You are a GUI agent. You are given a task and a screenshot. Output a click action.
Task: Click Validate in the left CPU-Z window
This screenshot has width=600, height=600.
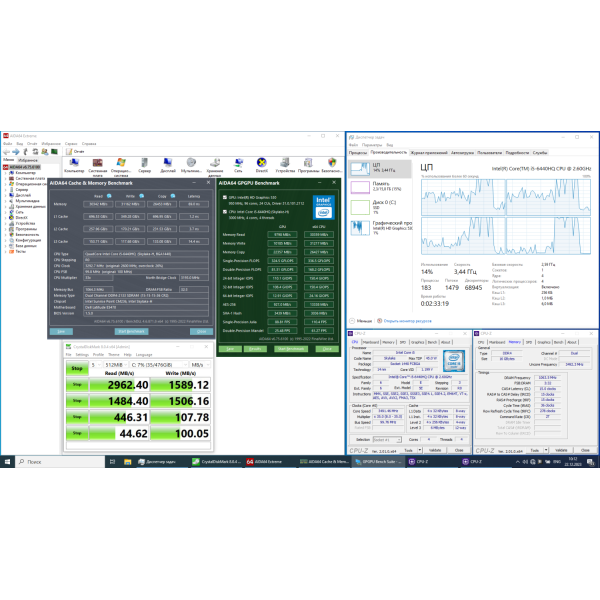[435, 450]
